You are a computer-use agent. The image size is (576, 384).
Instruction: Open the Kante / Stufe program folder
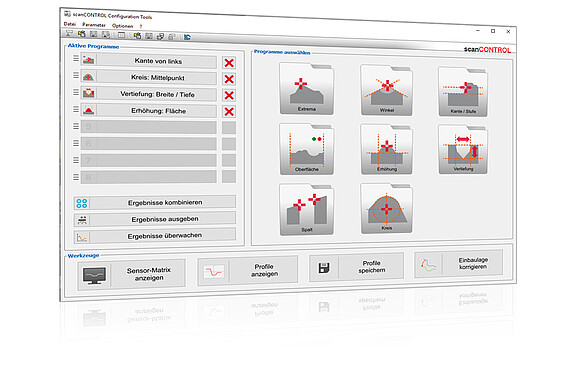[x=463, y=91]
